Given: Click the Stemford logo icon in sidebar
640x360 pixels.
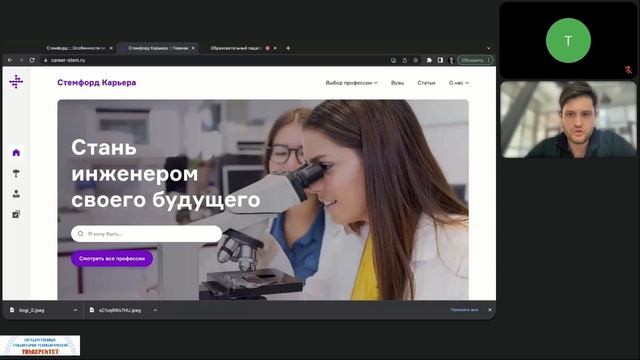Looking at the screenshot, I should [16, 82].
